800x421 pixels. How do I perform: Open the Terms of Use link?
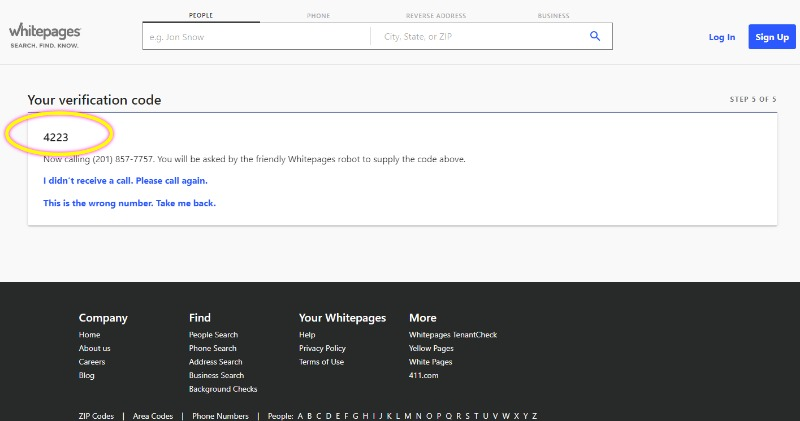pos(321,362)
